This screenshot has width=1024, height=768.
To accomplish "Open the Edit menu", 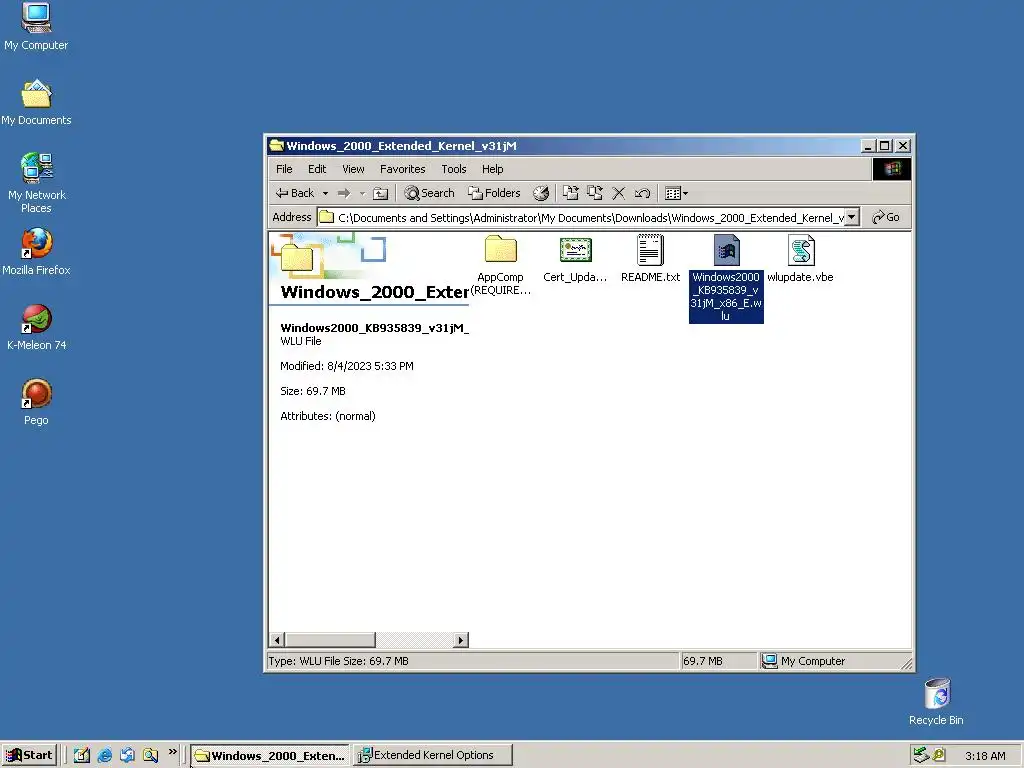I will click(x=317, y=169).
